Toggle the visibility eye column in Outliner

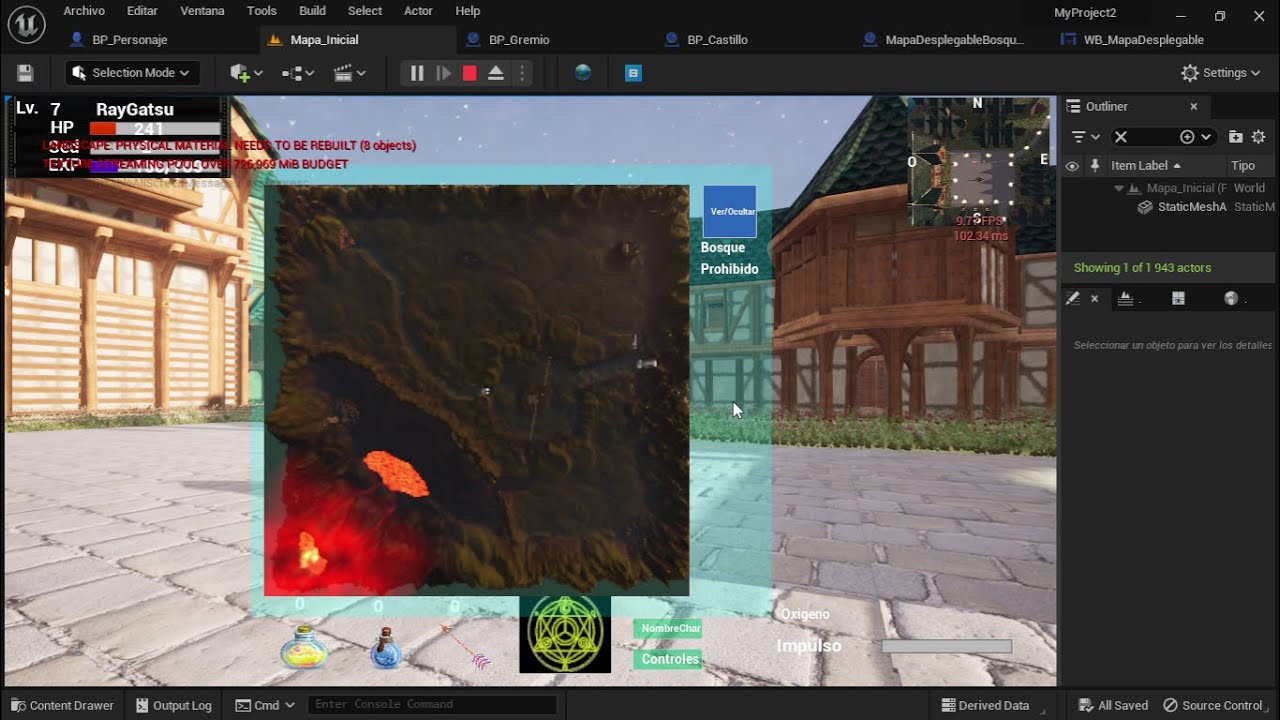click(x=1072, y=166)
